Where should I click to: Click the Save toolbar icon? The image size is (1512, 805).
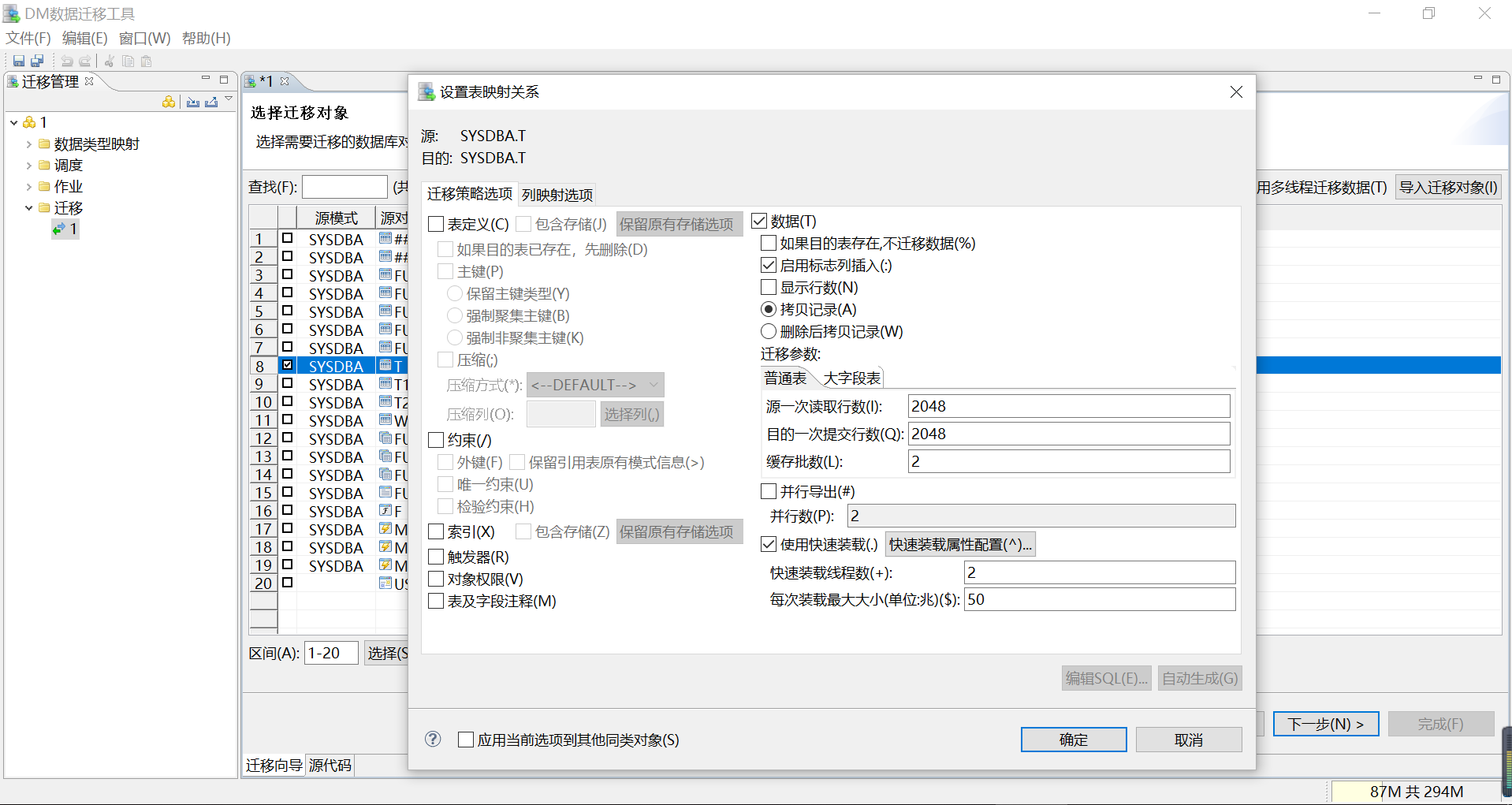click(19, 61)
